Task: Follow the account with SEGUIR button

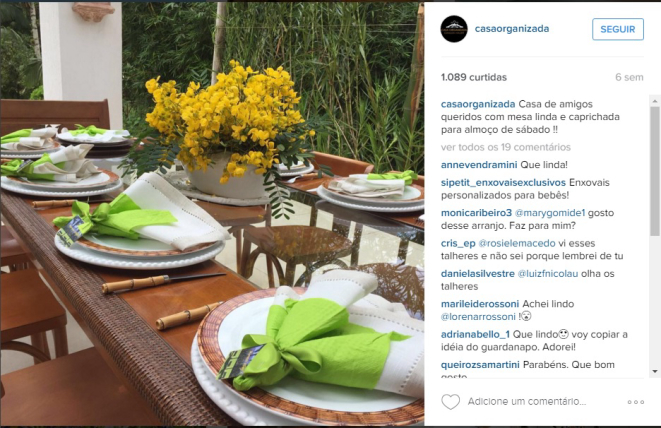Action: [618, 29]
